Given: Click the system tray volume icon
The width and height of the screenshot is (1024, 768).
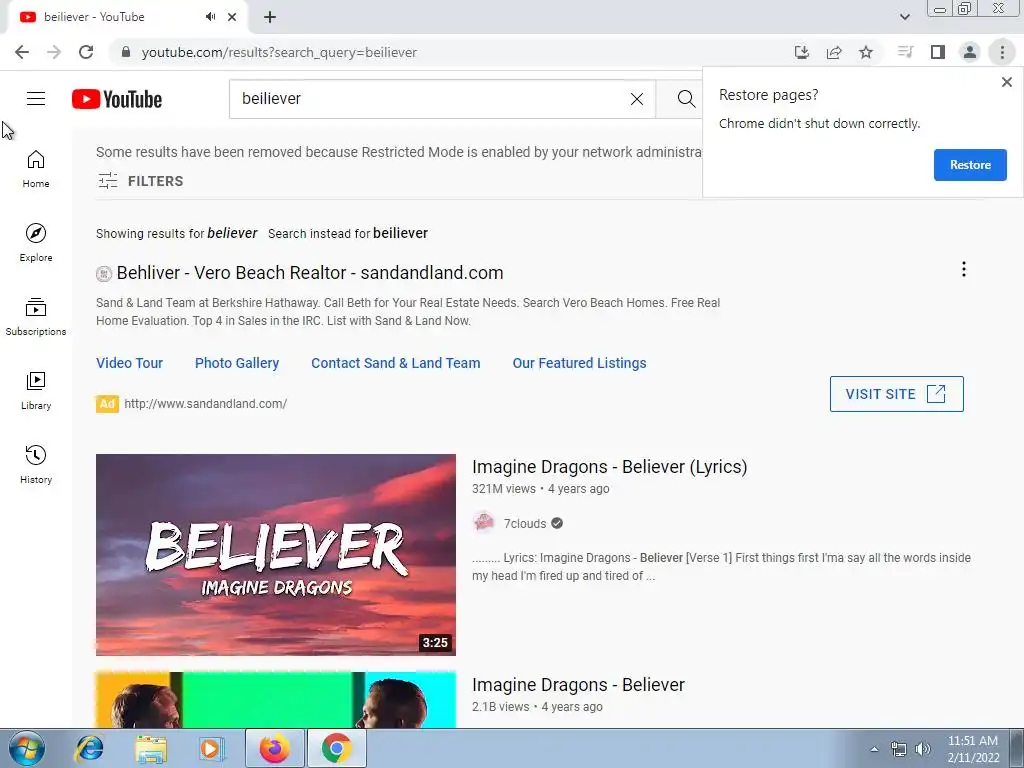Looking at the screenshot, I should pos(922,749).
